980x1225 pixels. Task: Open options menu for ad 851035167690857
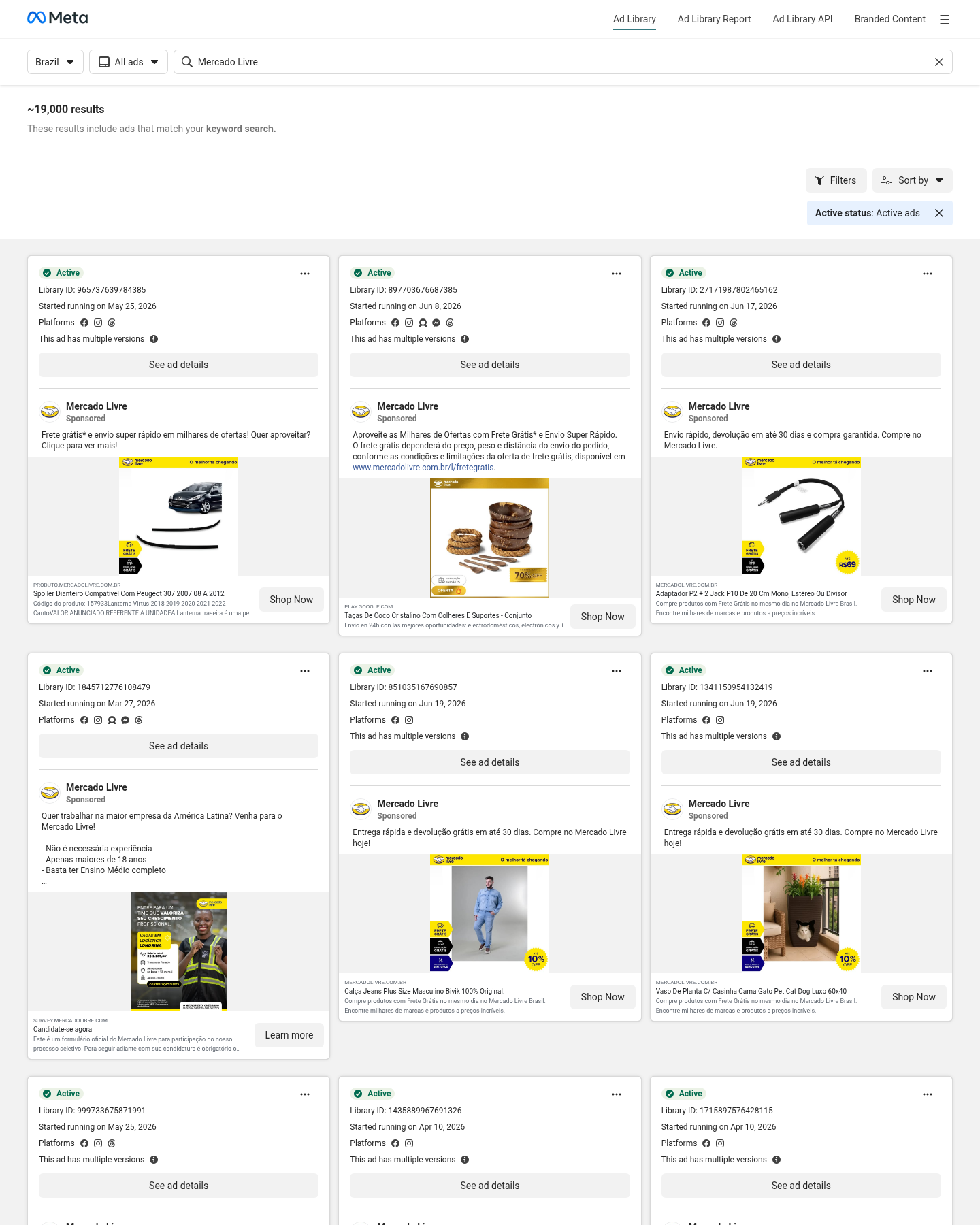(617, 671)
